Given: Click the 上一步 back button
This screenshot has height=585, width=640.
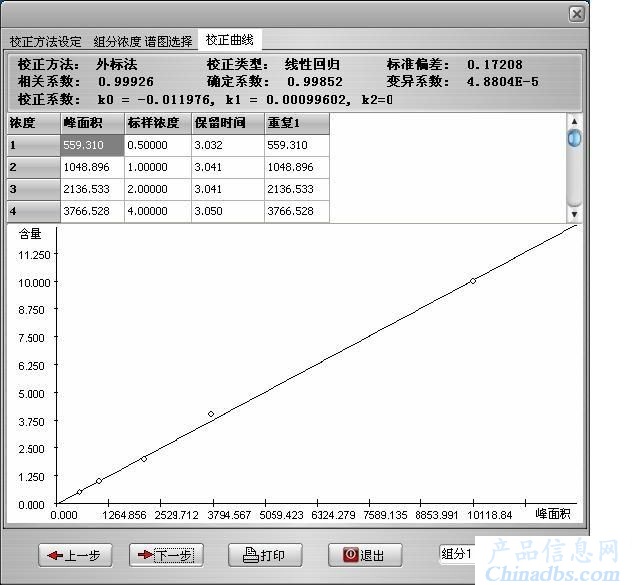Looking at the screenshot, I should click(x=75, y=555).
